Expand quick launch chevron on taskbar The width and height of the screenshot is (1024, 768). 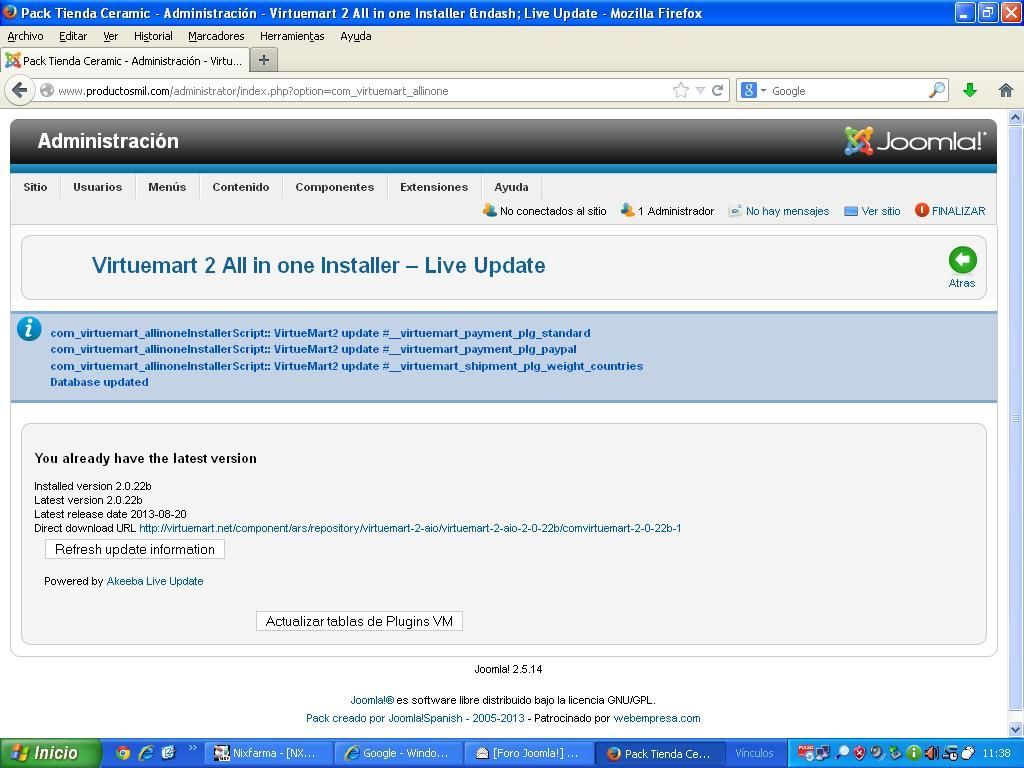193,747
